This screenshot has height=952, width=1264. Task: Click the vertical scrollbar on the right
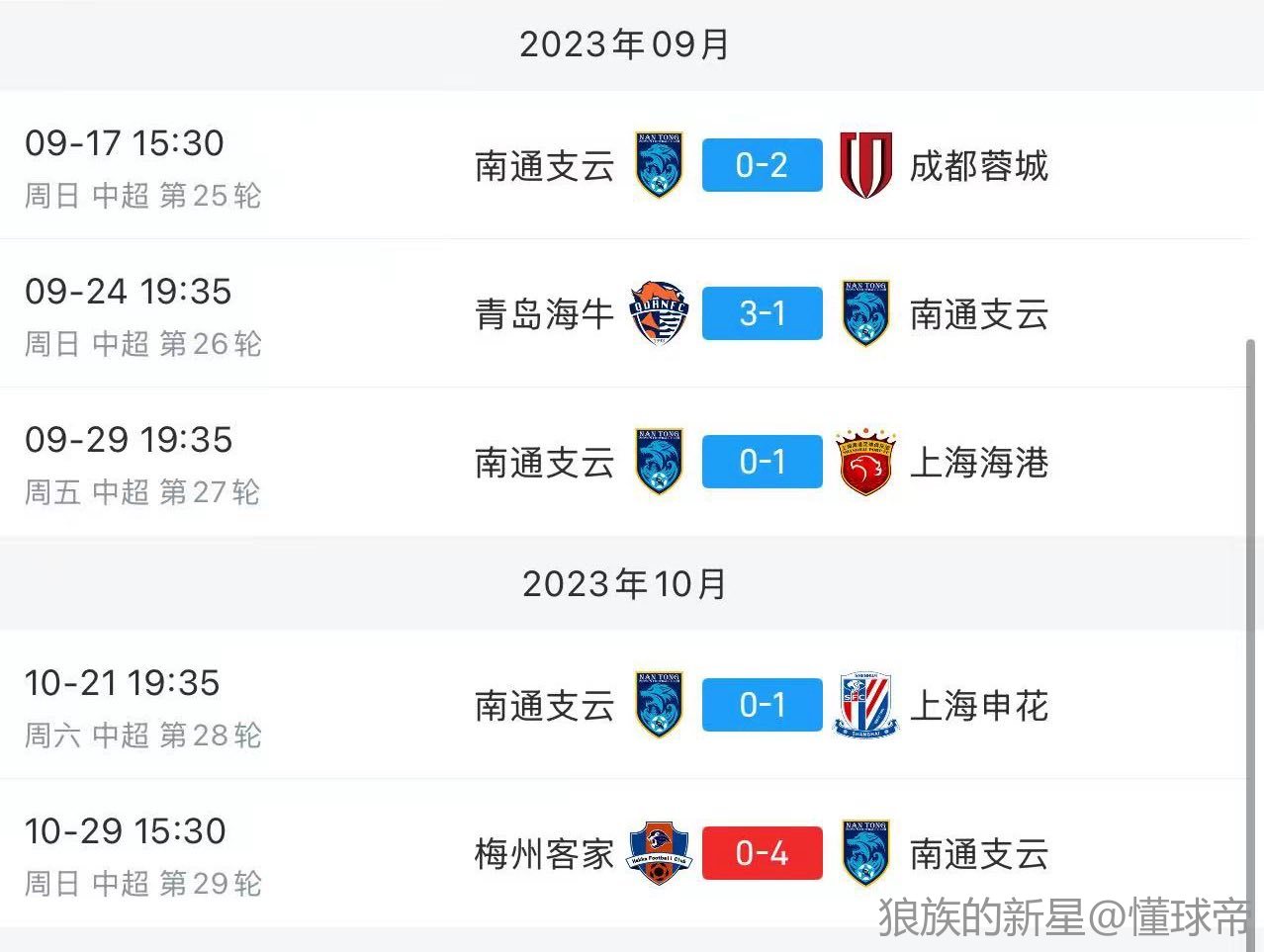pos(1250,593)
